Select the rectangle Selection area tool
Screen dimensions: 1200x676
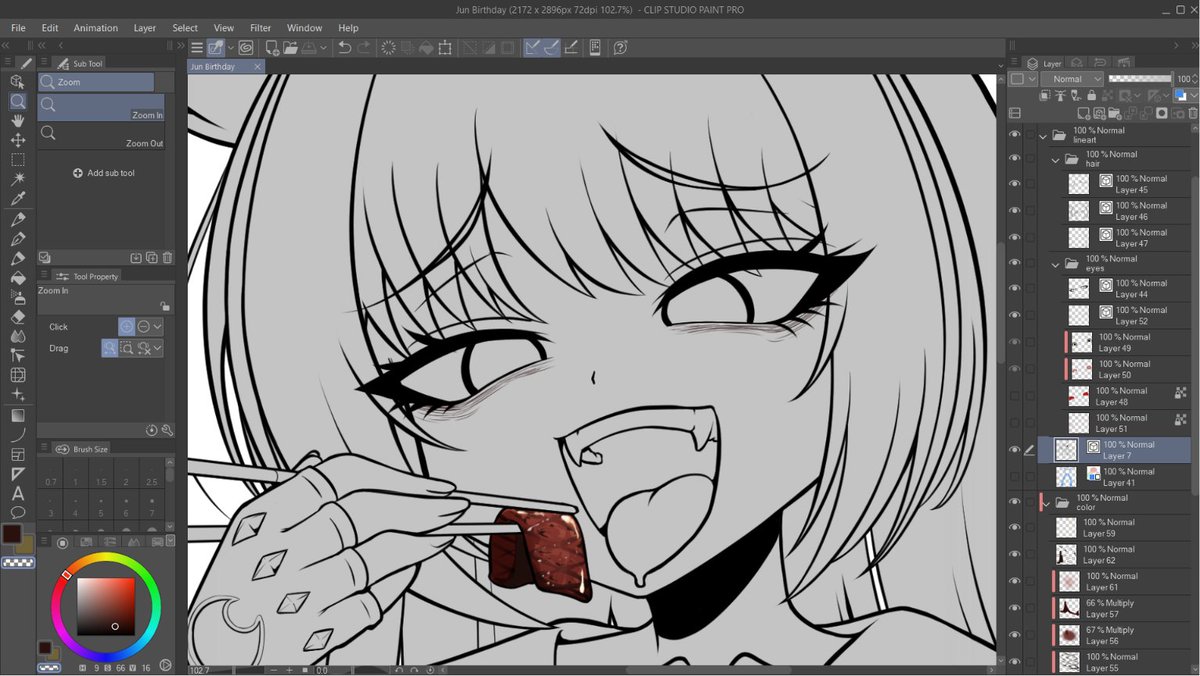18,159
